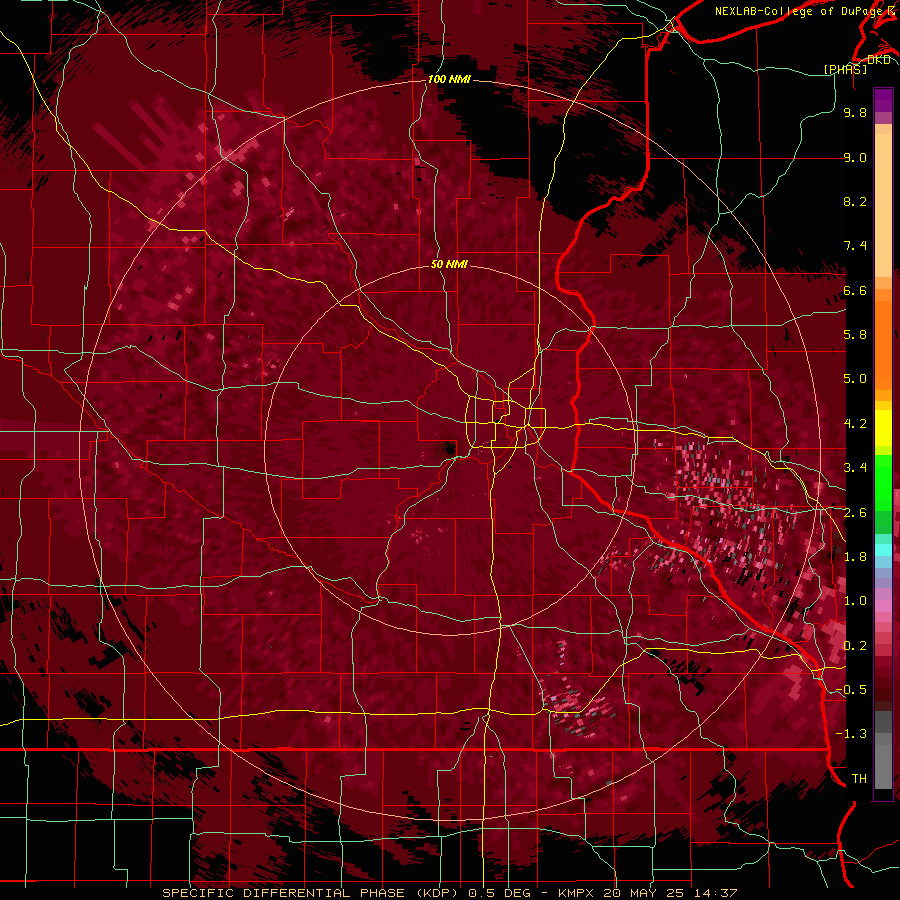Click the -0.5 scale value
The width and height of the screenshot is (900, 900).
point(852,690)
